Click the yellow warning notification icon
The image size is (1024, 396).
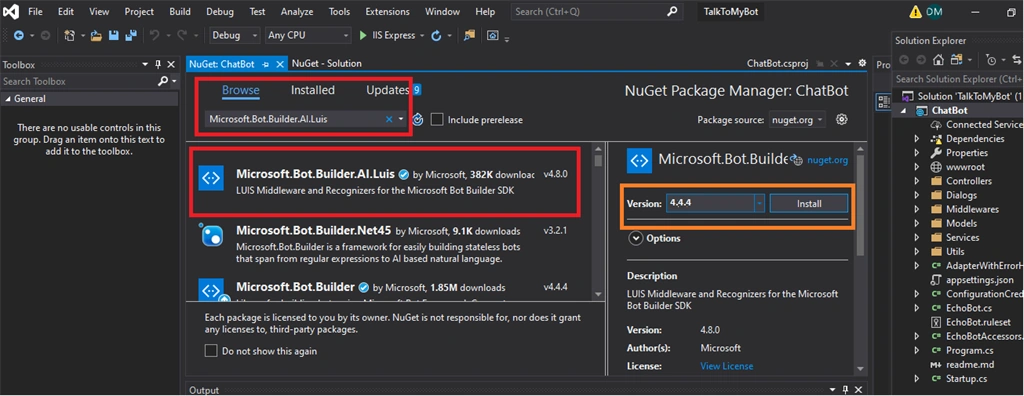click(x=916, y=12)
